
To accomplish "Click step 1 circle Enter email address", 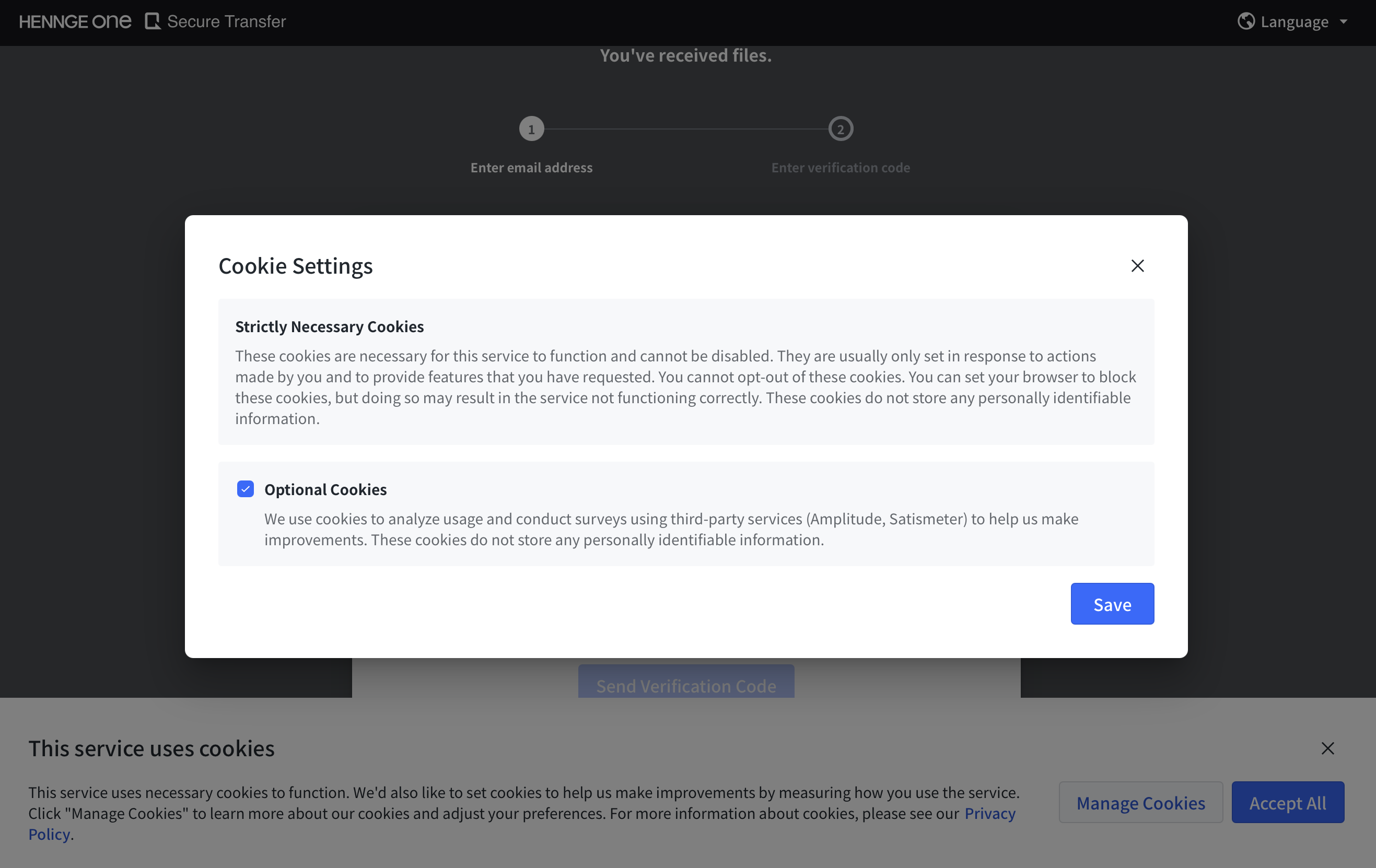I will coord(531,129).
